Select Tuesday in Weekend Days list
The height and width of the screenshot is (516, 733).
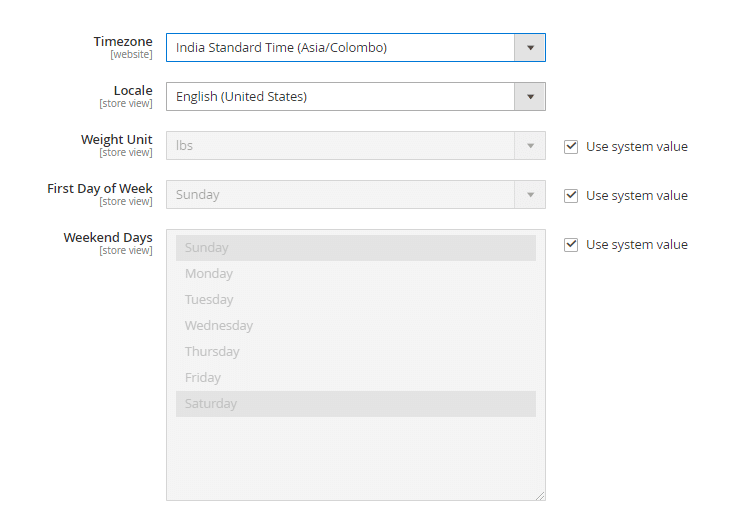(356, 300)
